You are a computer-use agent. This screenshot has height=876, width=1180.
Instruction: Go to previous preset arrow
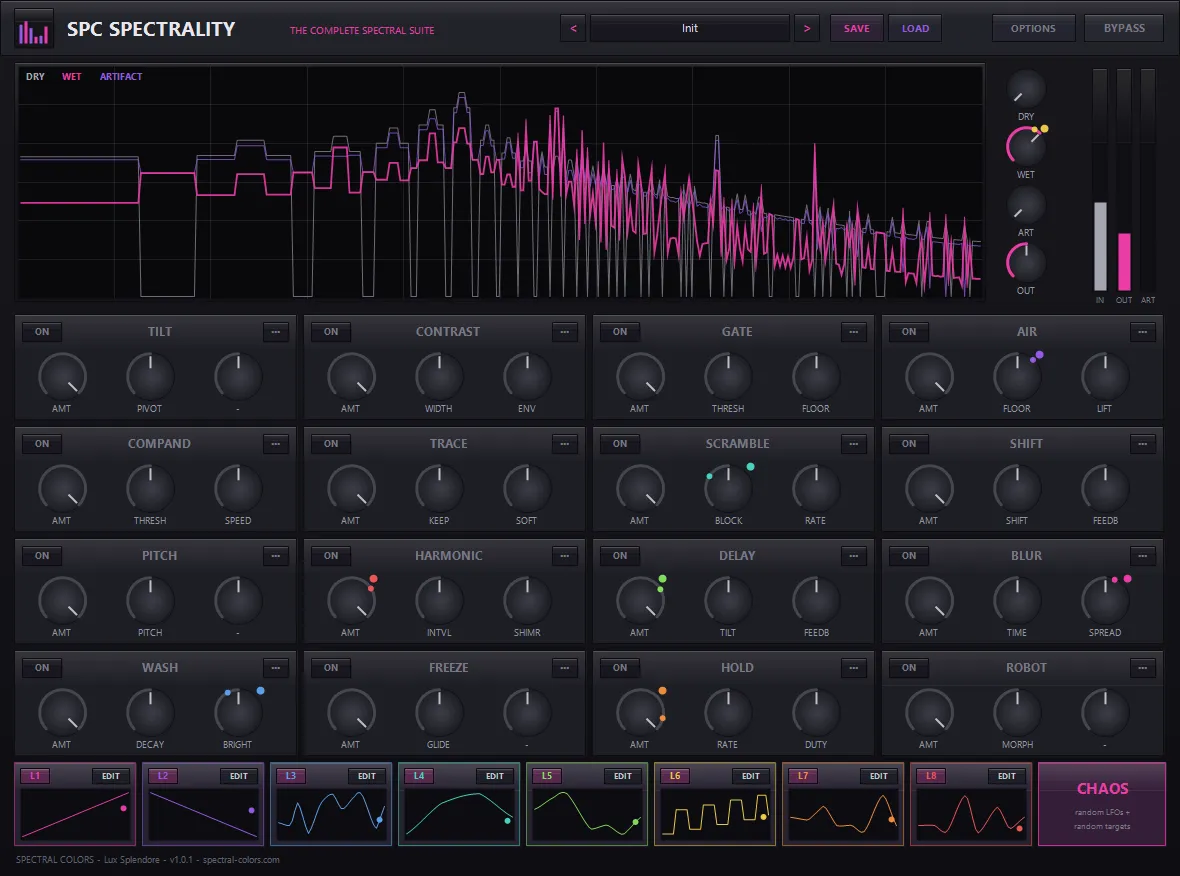[x=573, y=29]
